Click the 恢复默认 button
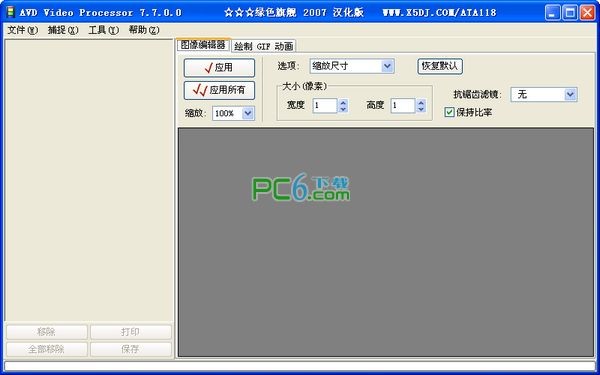600x375 pixels. click(440, 66)
